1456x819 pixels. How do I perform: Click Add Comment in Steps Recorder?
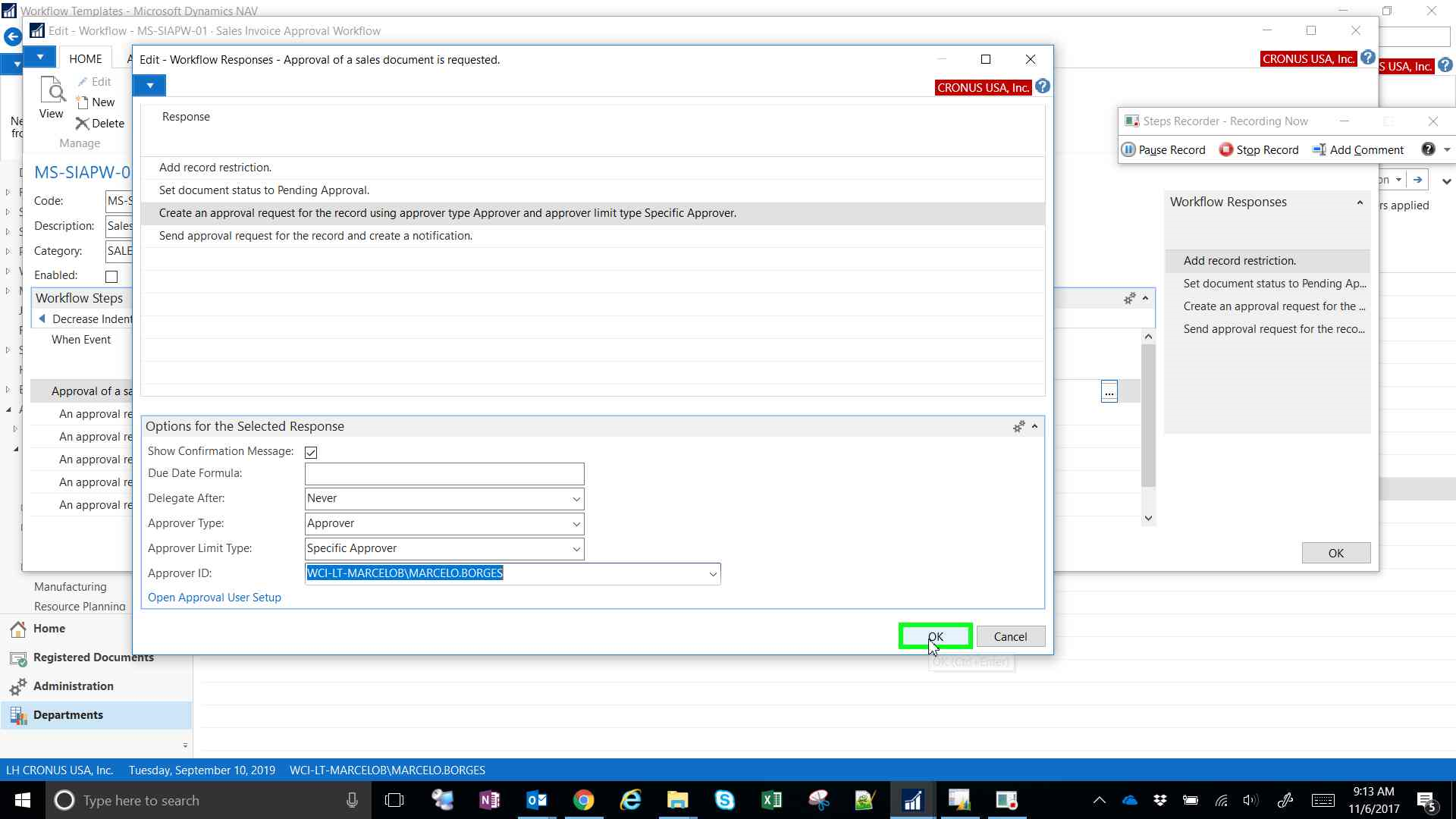[1358, 149]
